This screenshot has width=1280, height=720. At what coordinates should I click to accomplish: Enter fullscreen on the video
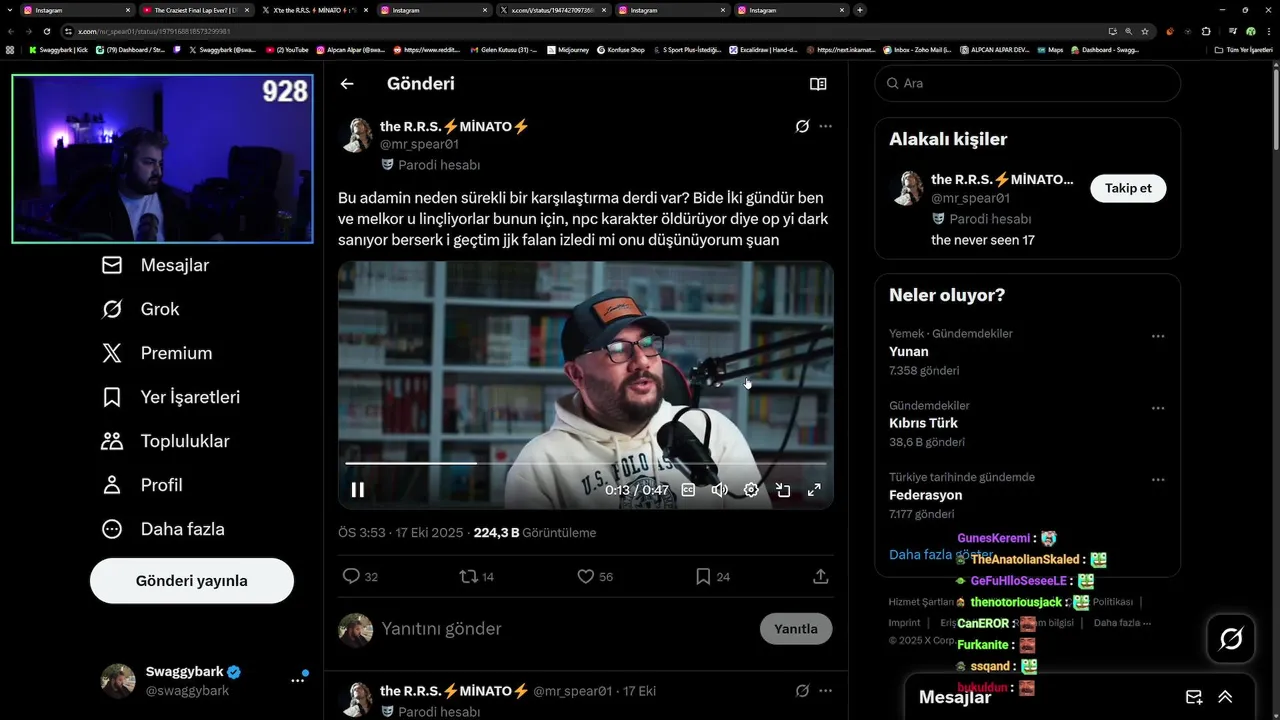(815, 490)
